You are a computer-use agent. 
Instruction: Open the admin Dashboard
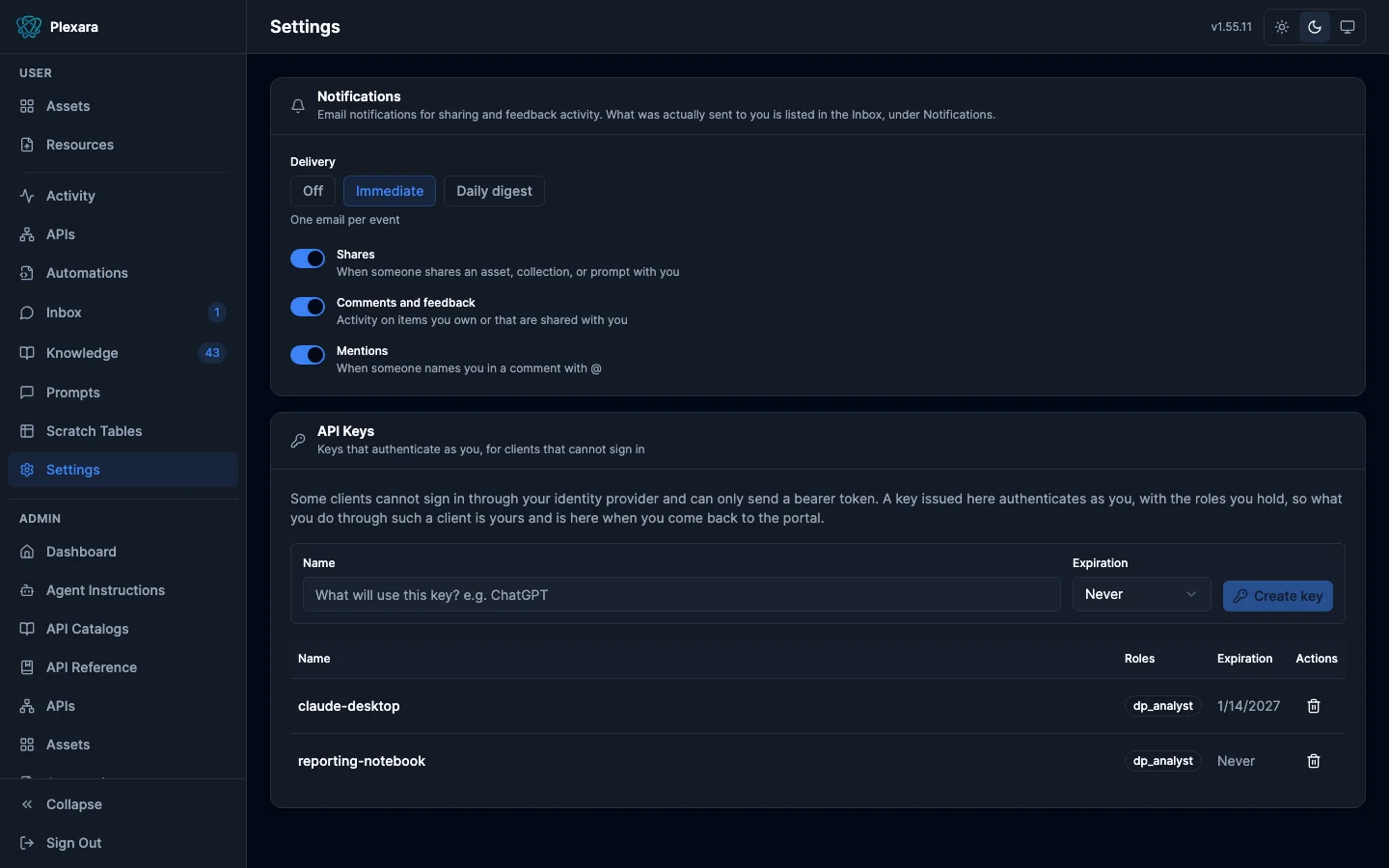(123, 552)
